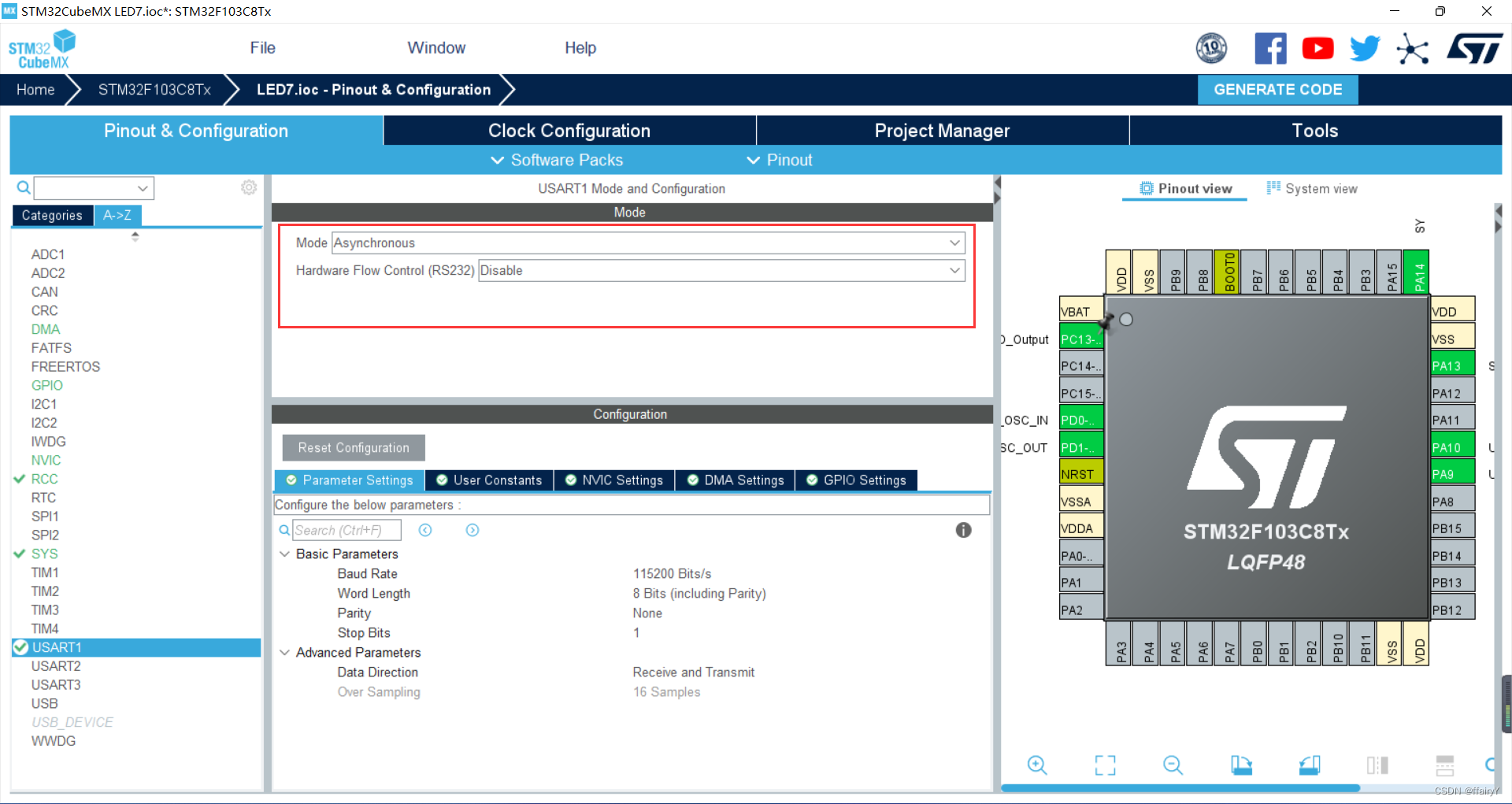
Task: Click the PC13 green pin on chip
Action: click(1081, 339)
